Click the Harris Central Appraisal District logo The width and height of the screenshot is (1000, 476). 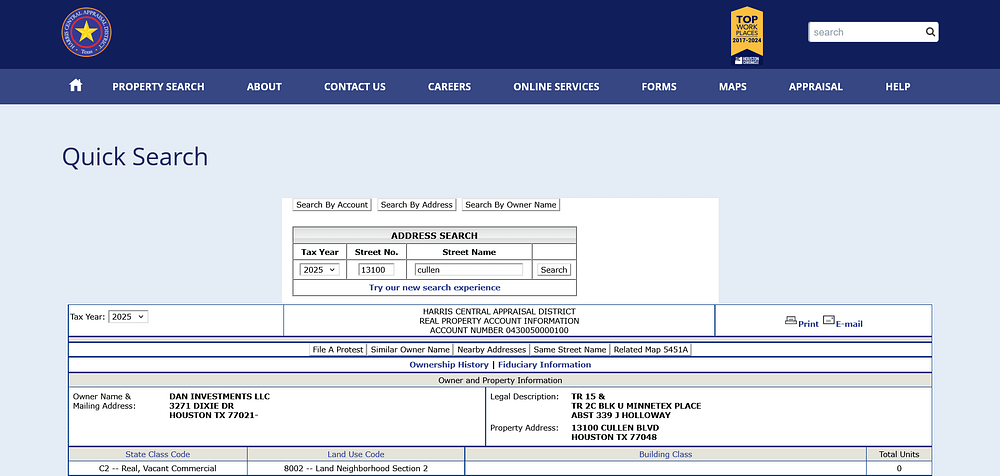86,32
